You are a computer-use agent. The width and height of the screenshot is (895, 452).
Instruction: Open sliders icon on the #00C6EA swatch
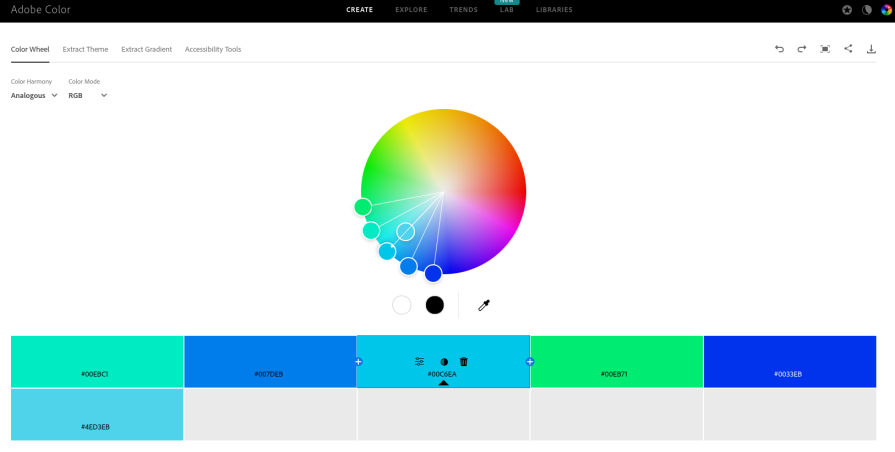point(420,361)
